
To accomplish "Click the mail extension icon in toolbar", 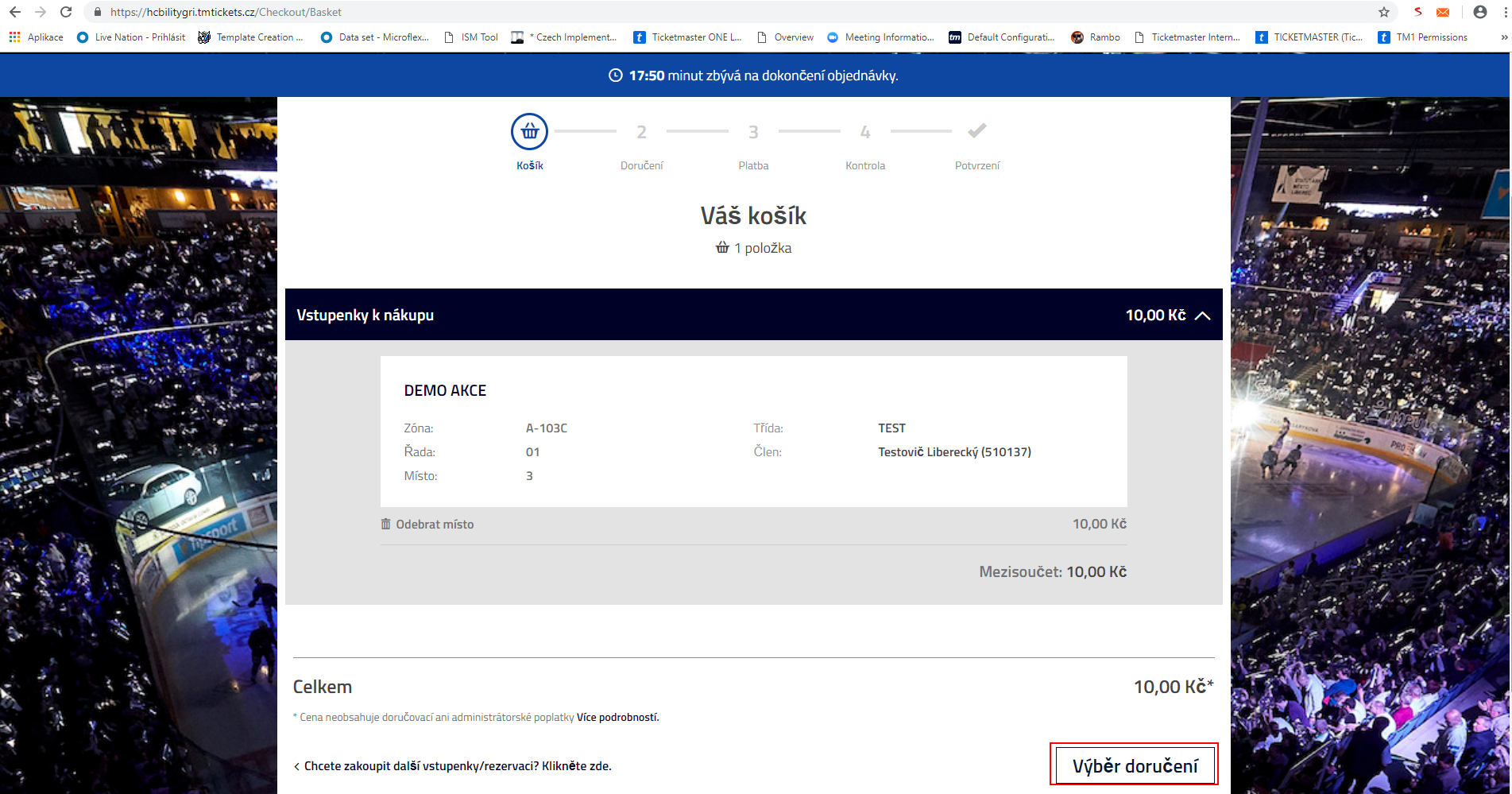I will tap(1443, 12).
